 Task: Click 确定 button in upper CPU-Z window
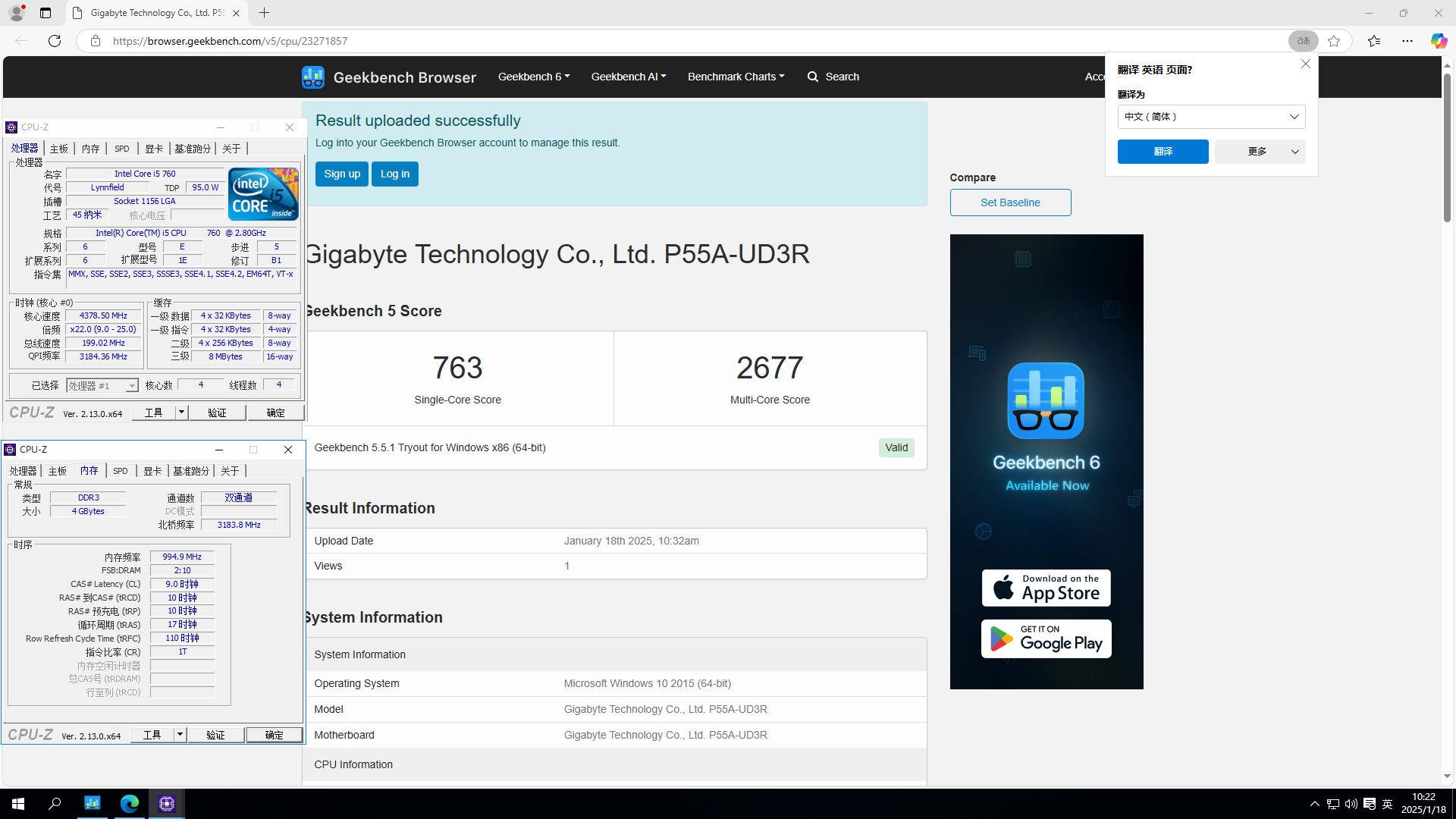(x=276, y=413)
